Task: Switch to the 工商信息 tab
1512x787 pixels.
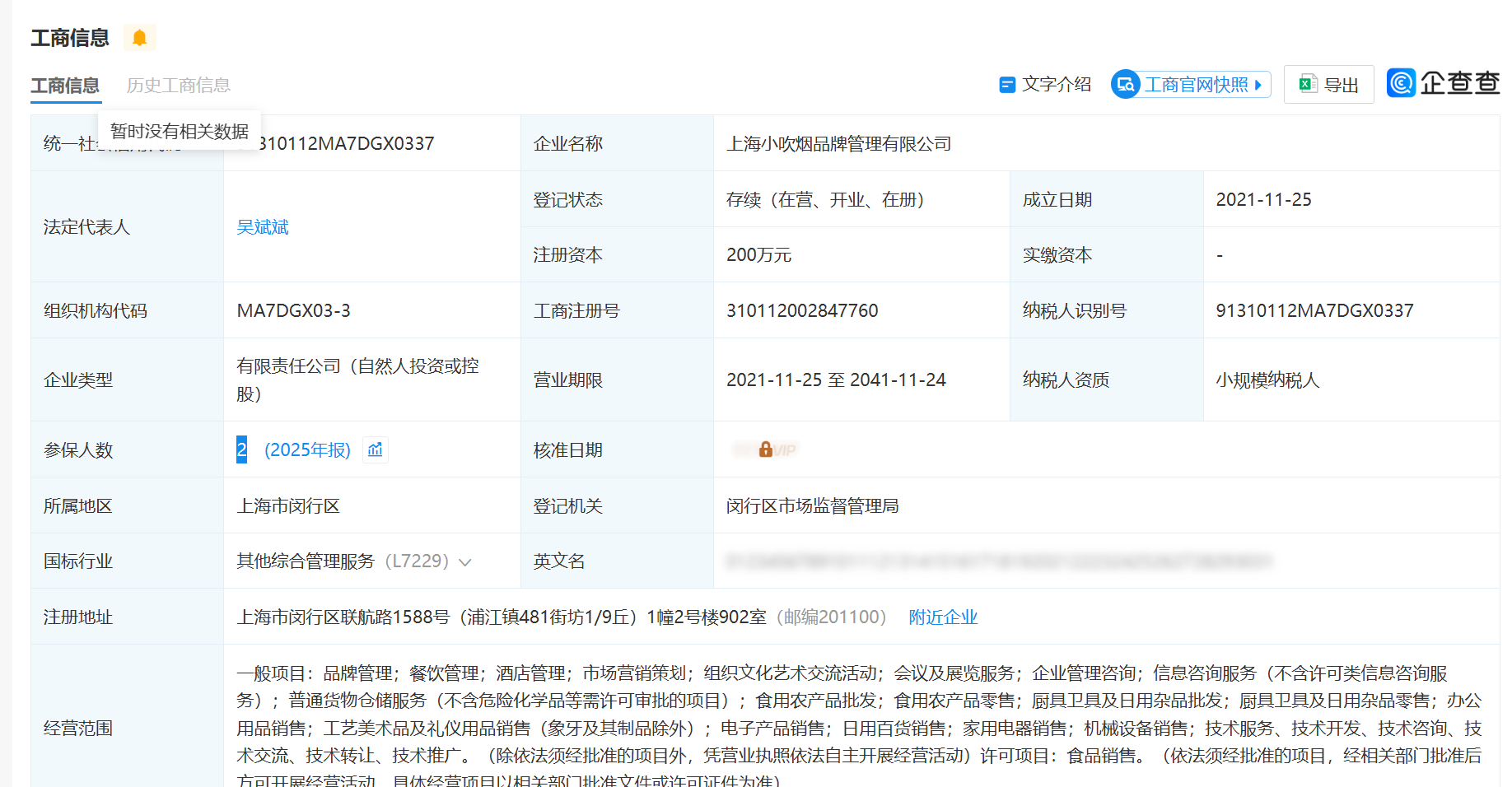Action: pos(65,86)
